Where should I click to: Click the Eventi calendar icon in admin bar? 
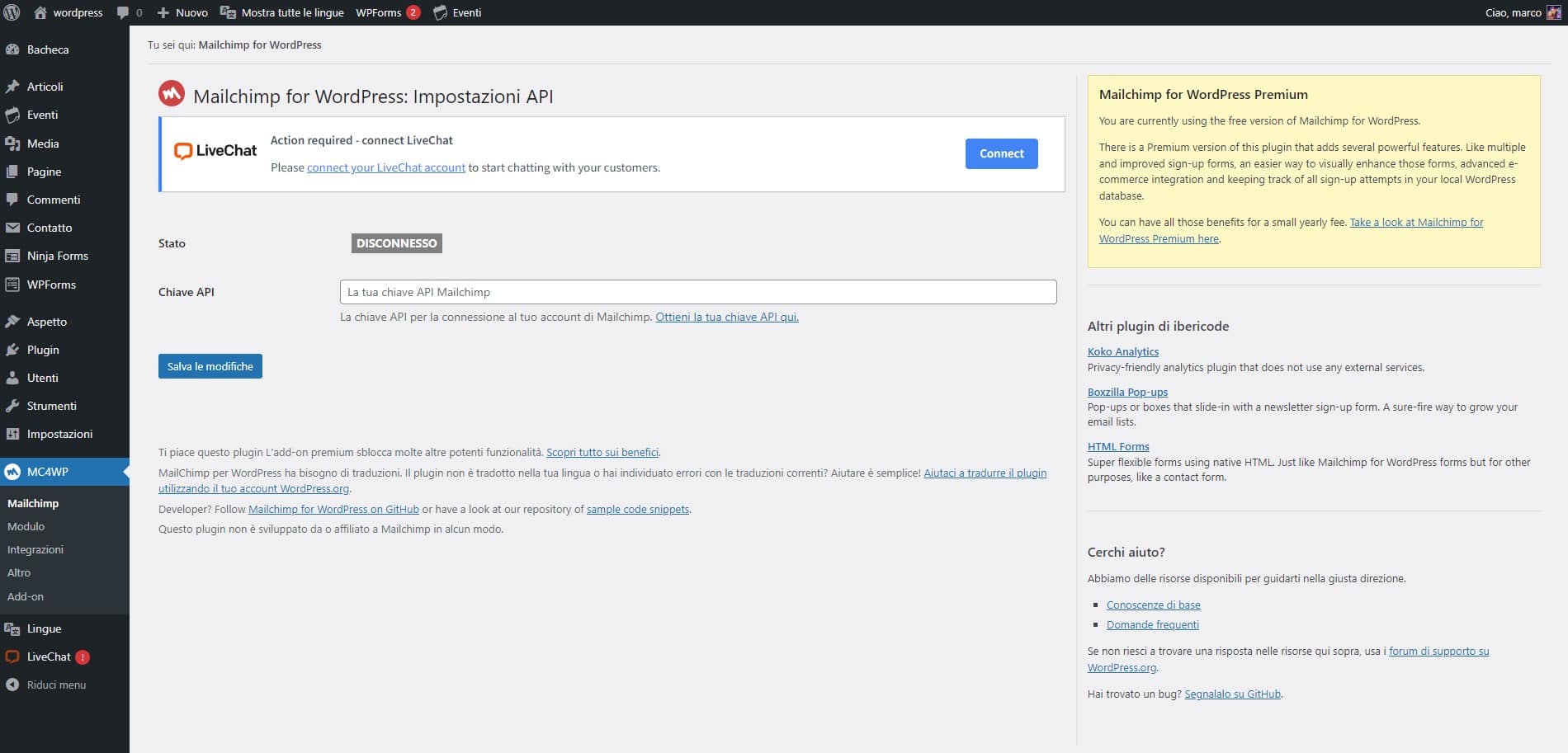click(441, 12)
